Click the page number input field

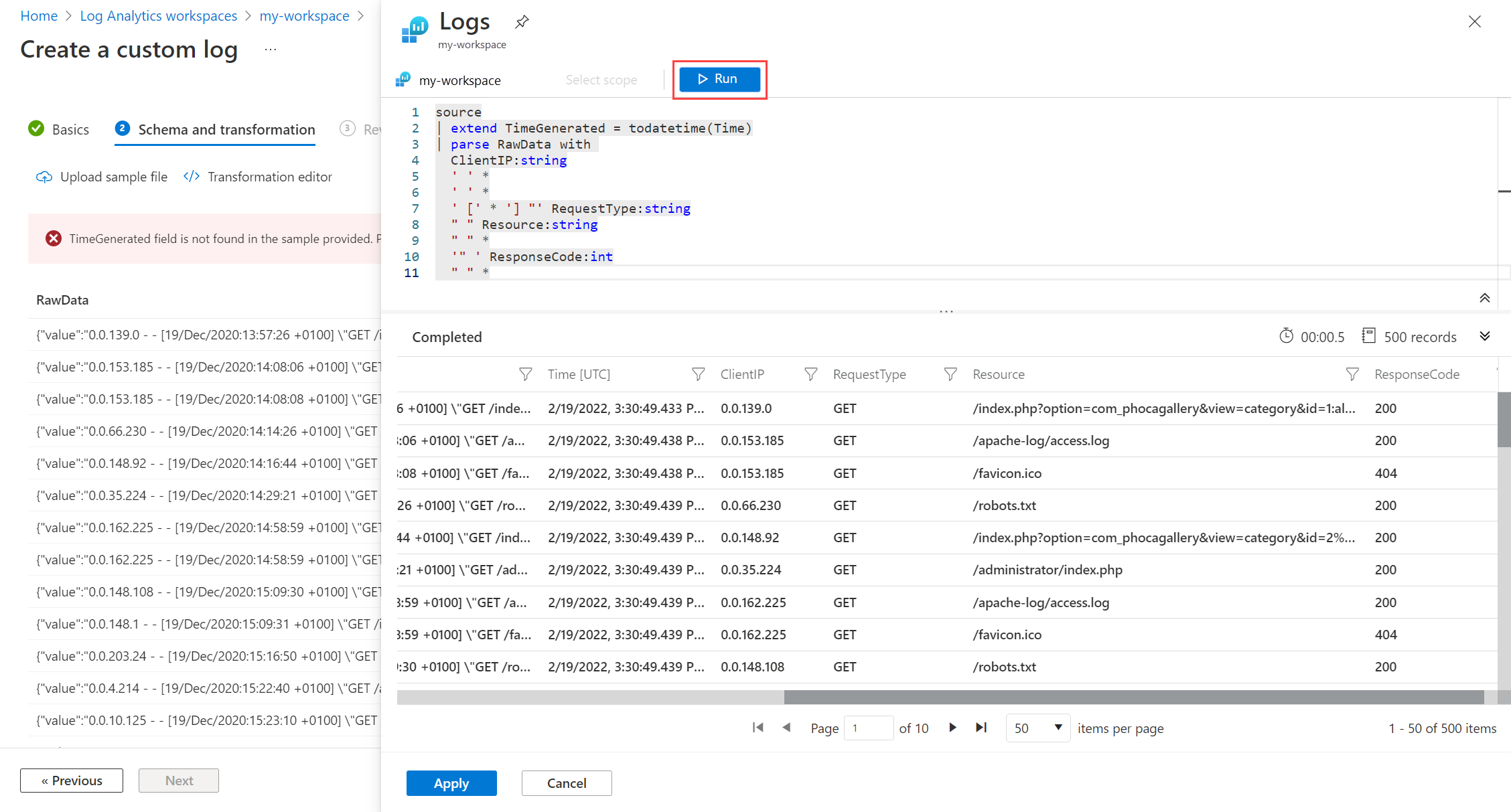pyautogui.click(x=869, y=728)
